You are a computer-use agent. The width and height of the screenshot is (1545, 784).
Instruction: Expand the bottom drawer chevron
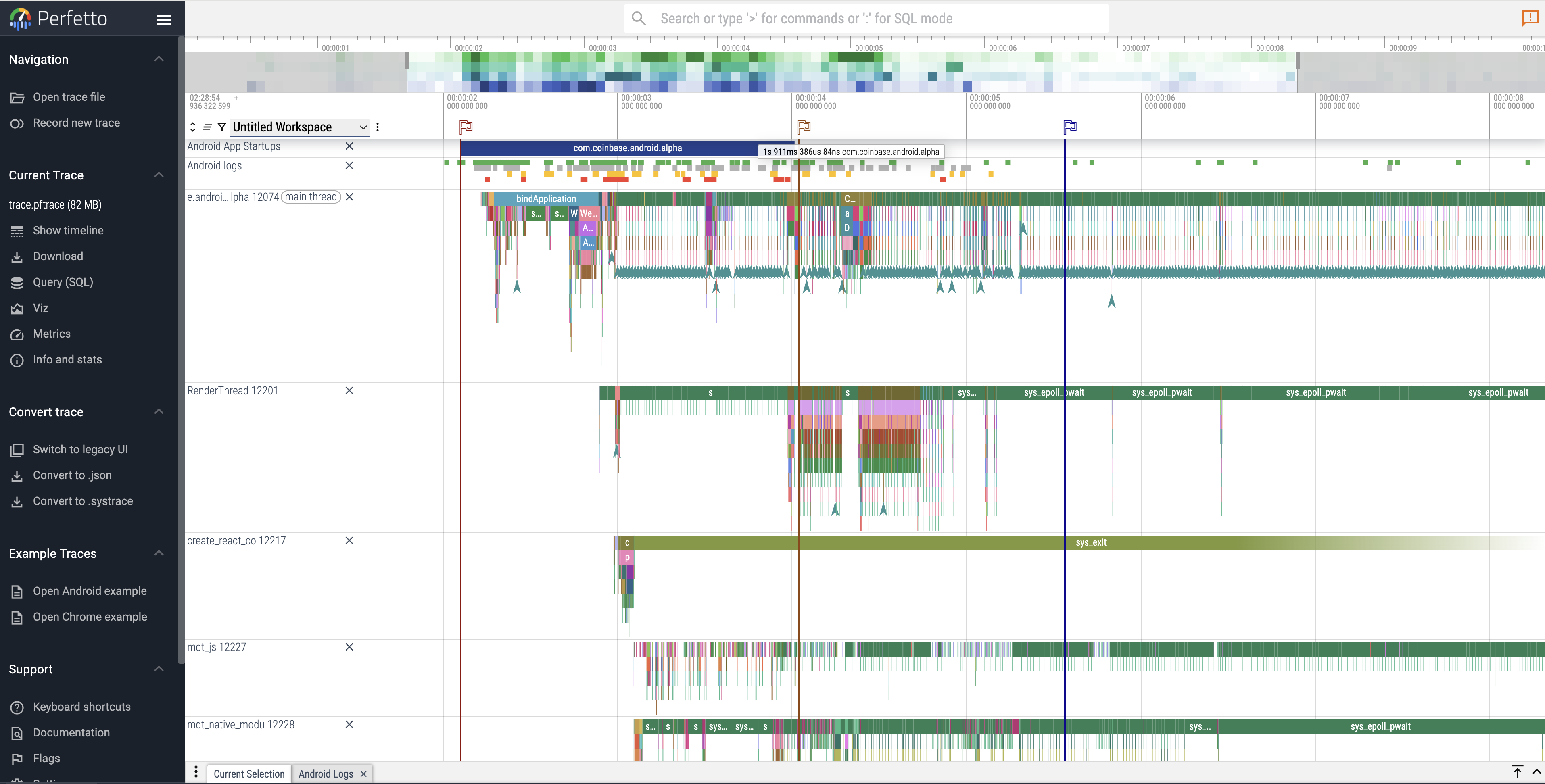tap(1537, 772)
